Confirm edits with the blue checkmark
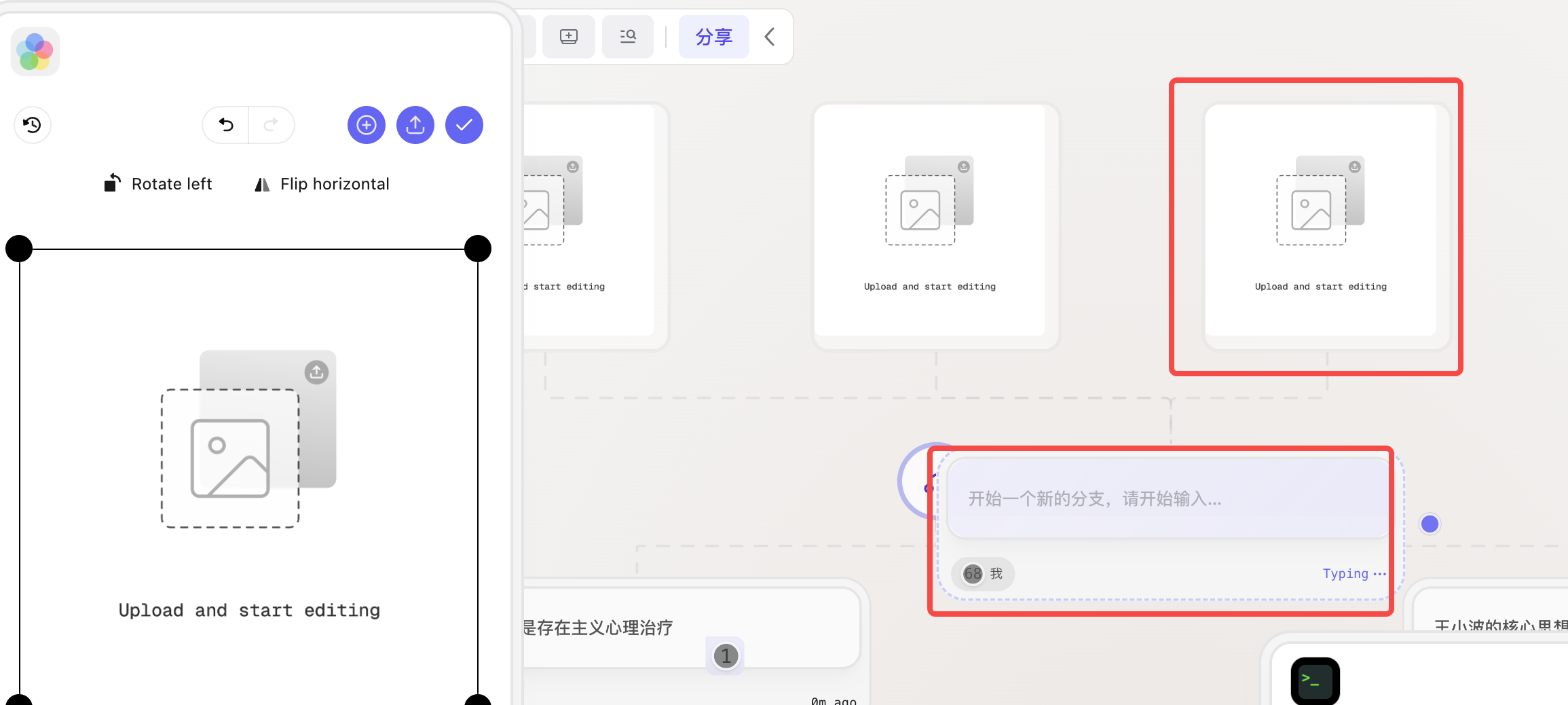The height and width of the screenshot is (705, 1568). (x=464, y=125)
